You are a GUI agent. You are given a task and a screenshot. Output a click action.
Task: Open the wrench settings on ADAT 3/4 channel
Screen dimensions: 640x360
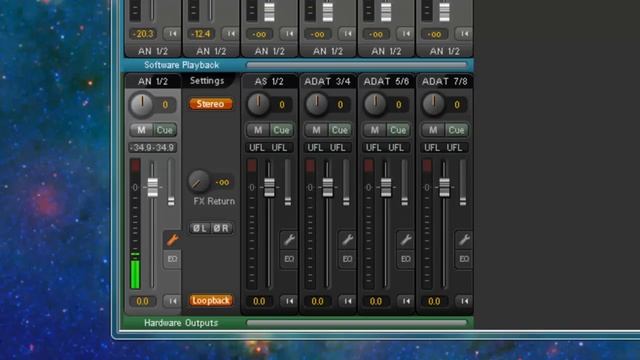tap(347, 240)
